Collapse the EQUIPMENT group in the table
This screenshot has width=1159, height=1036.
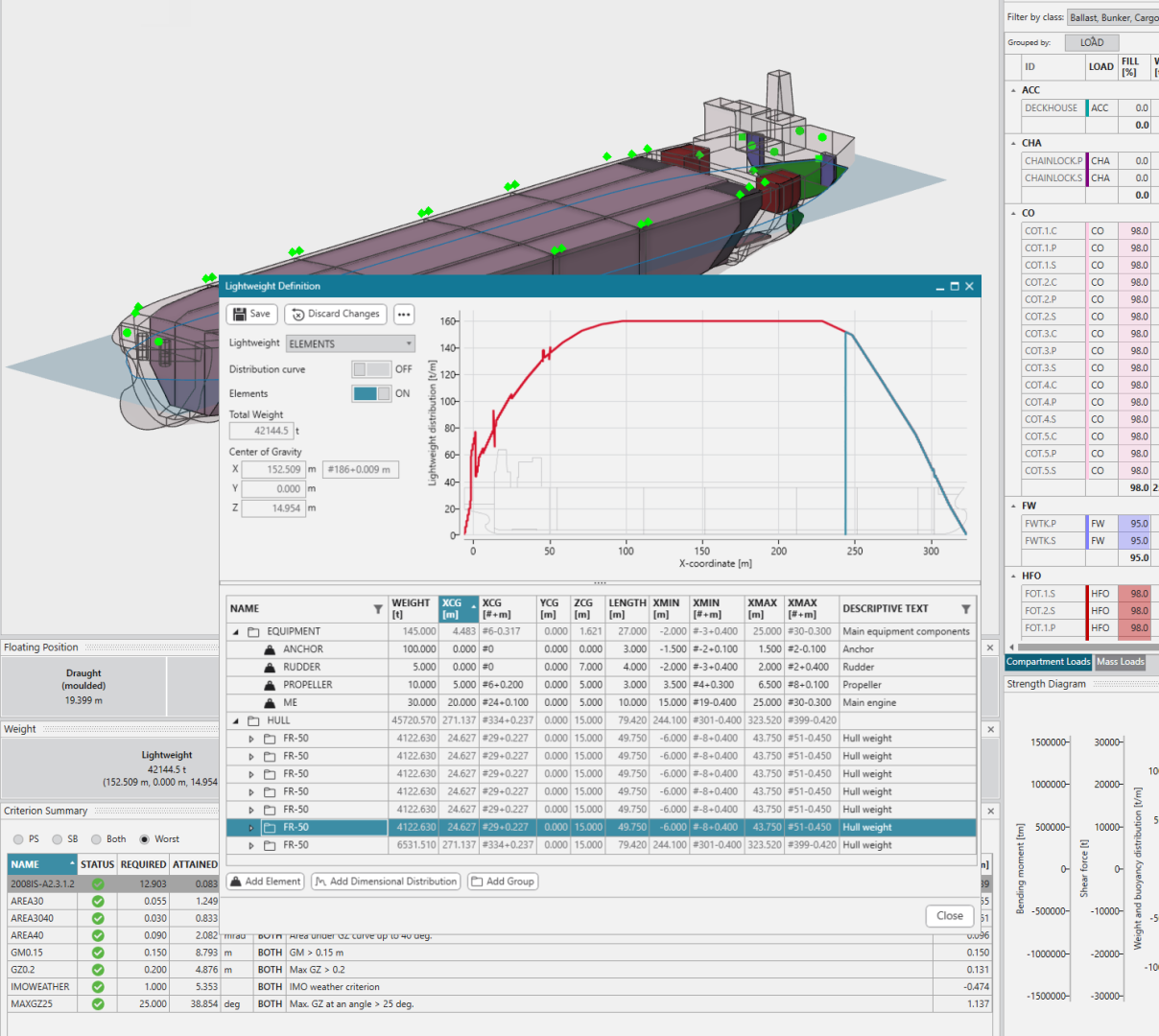tap(233, 631)
